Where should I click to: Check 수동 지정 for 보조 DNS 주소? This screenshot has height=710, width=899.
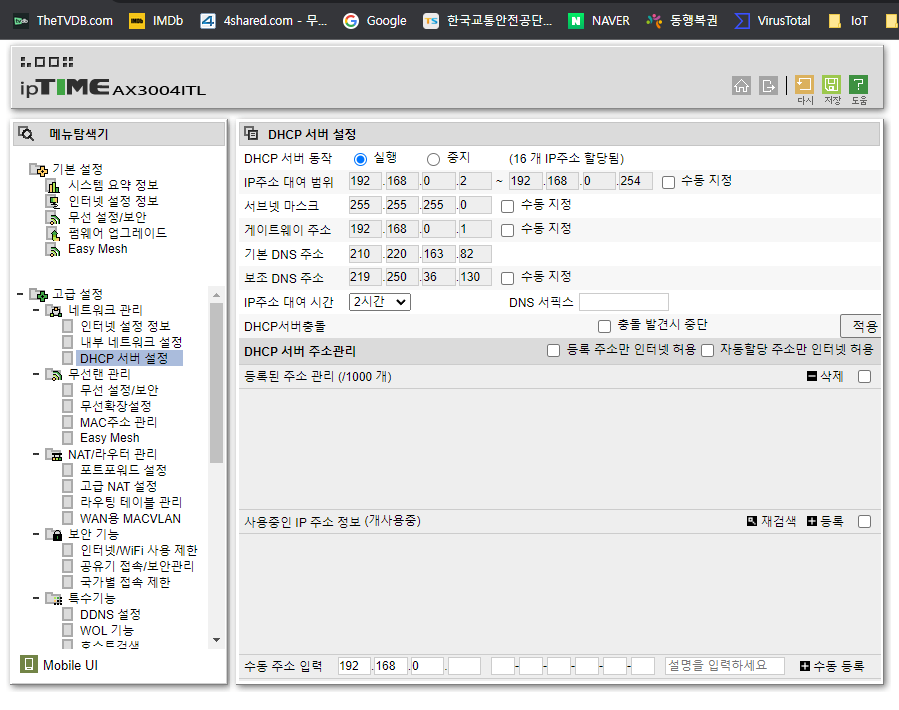coord(507,279)
